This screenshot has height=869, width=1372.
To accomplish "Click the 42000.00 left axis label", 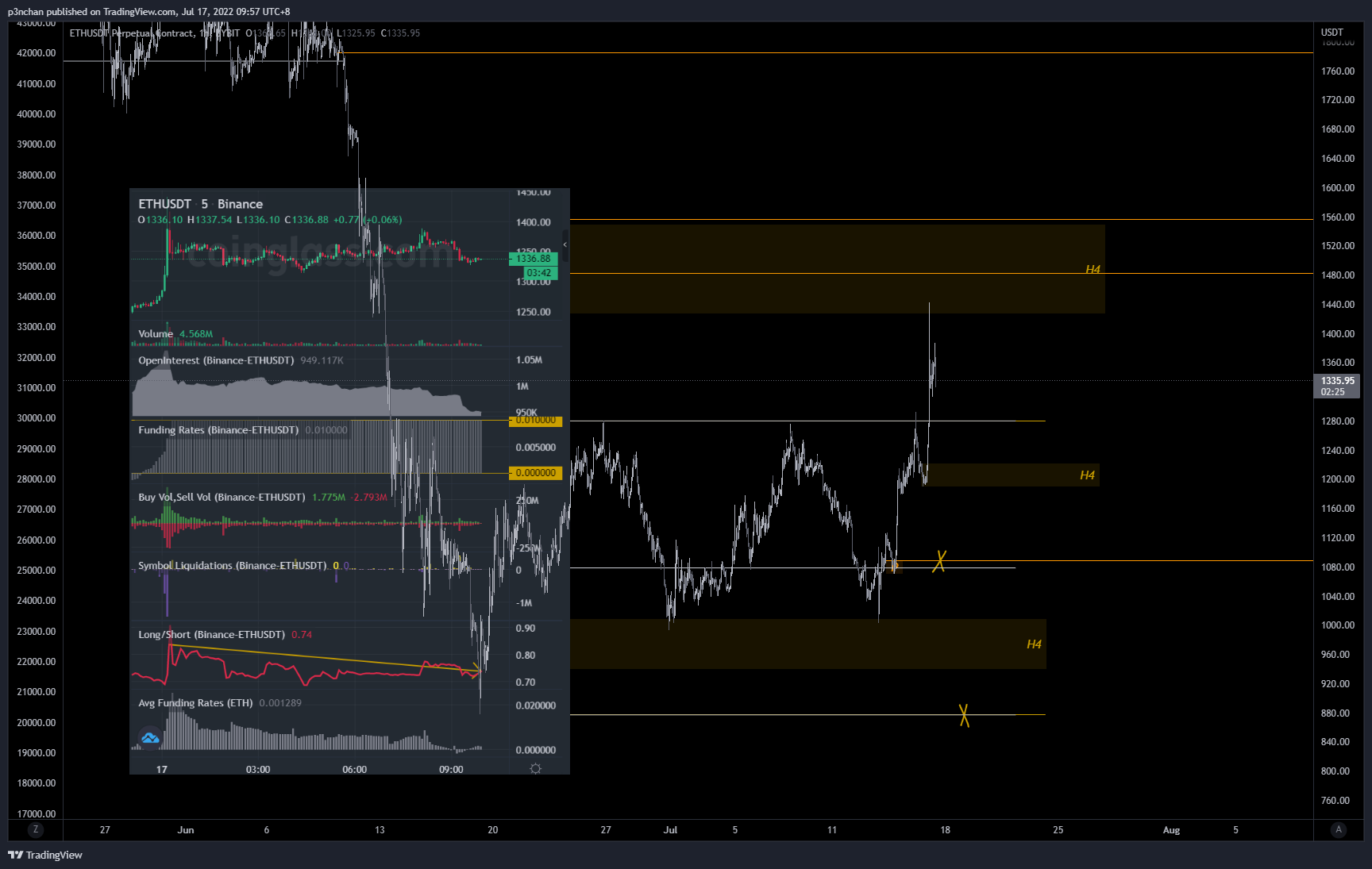I will (37, 53).
